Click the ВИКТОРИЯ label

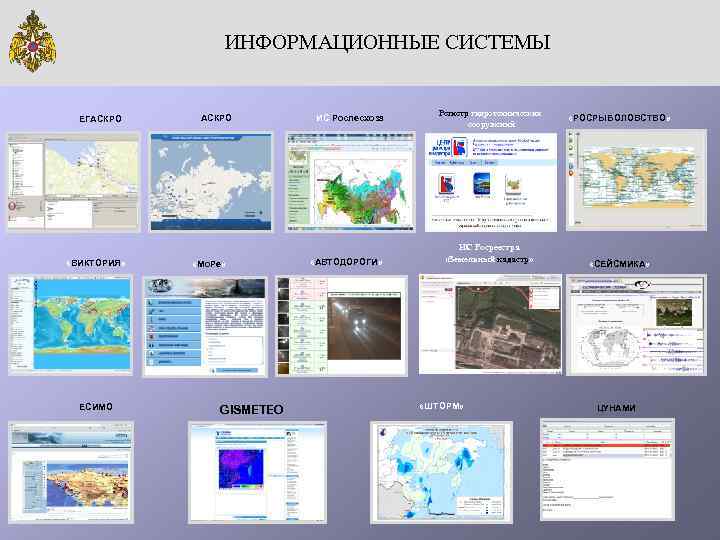pos(96,263)
